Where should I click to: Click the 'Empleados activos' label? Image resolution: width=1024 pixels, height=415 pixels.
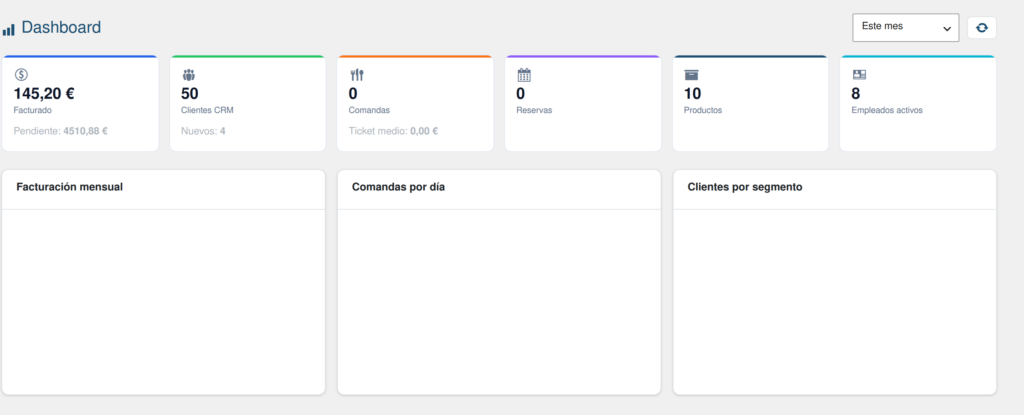click(x=887, y=110)
